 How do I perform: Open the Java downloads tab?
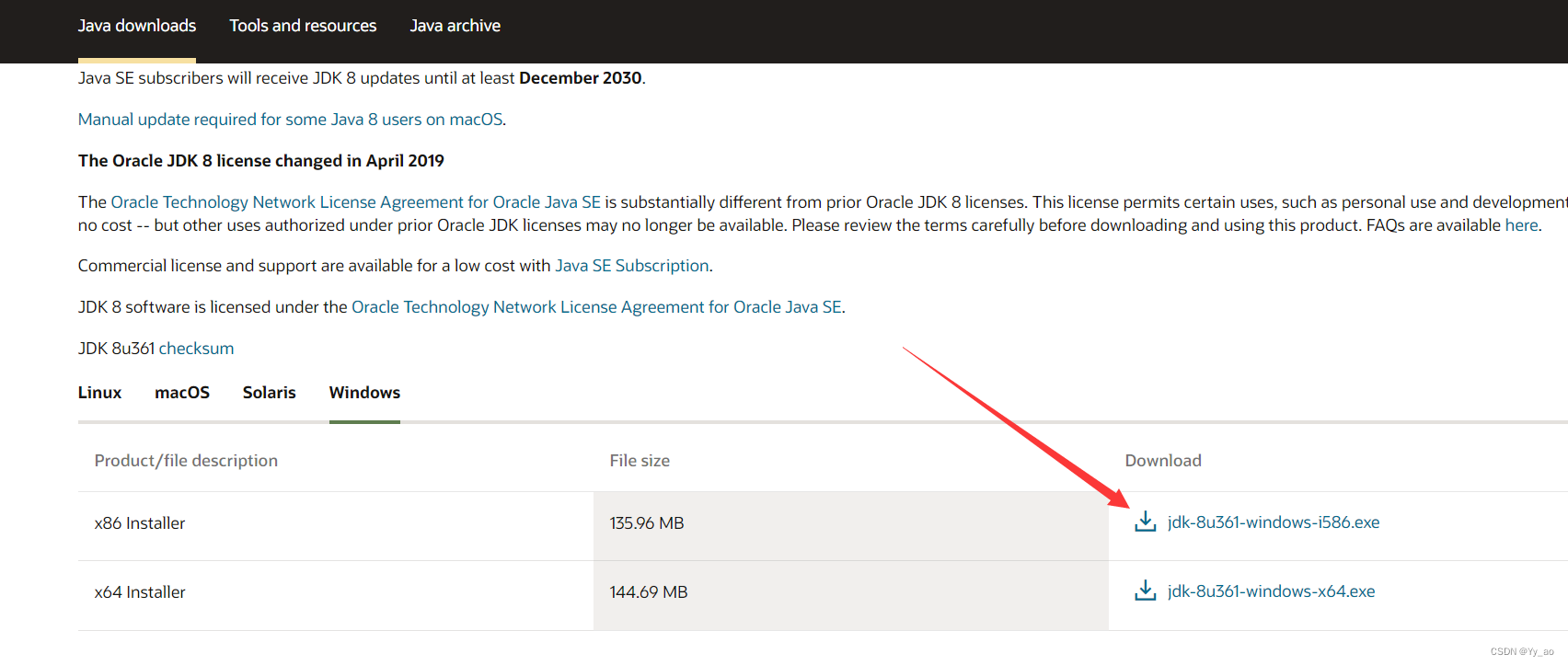pyautogui.click(x=137, y=26)
